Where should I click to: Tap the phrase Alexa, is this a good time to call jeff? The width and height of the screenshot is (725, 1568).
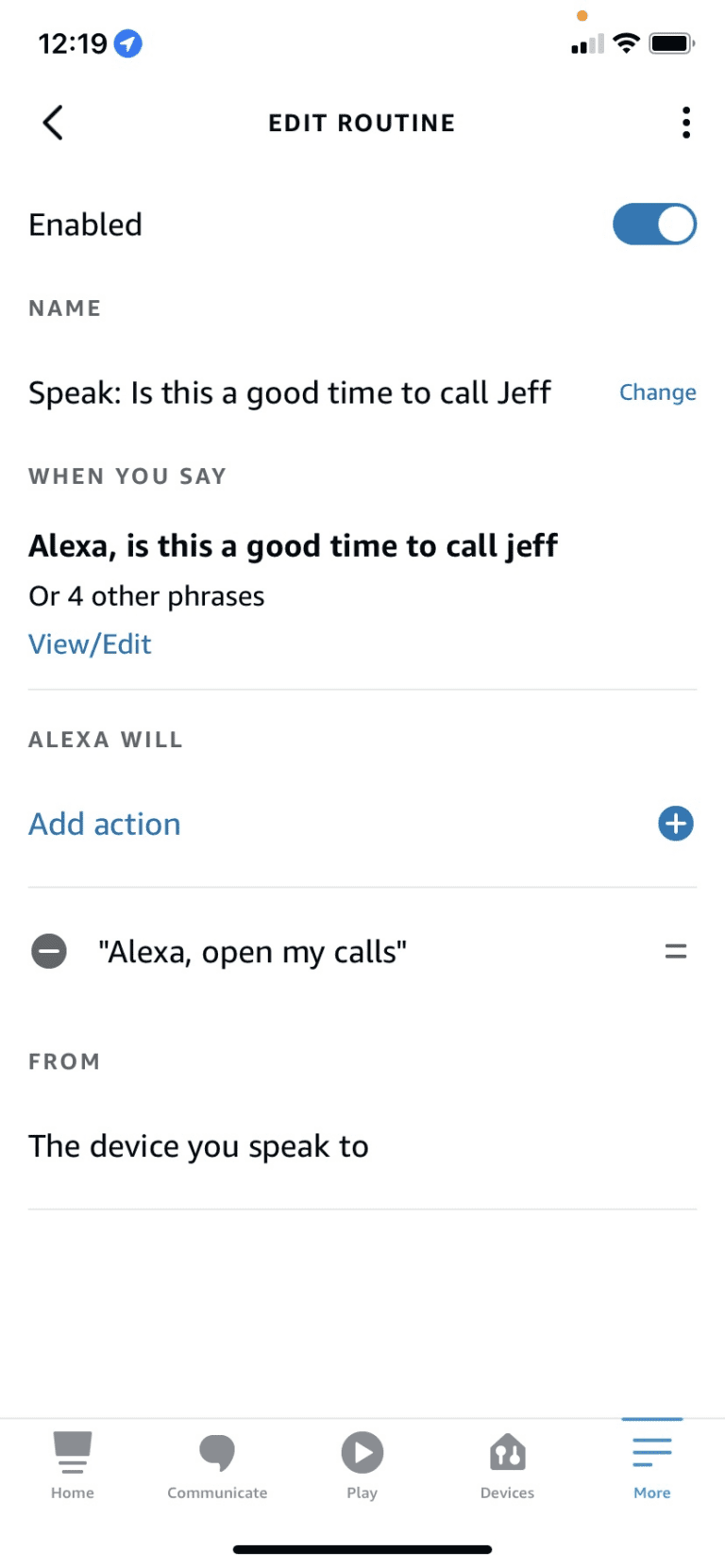coord(293,545)
